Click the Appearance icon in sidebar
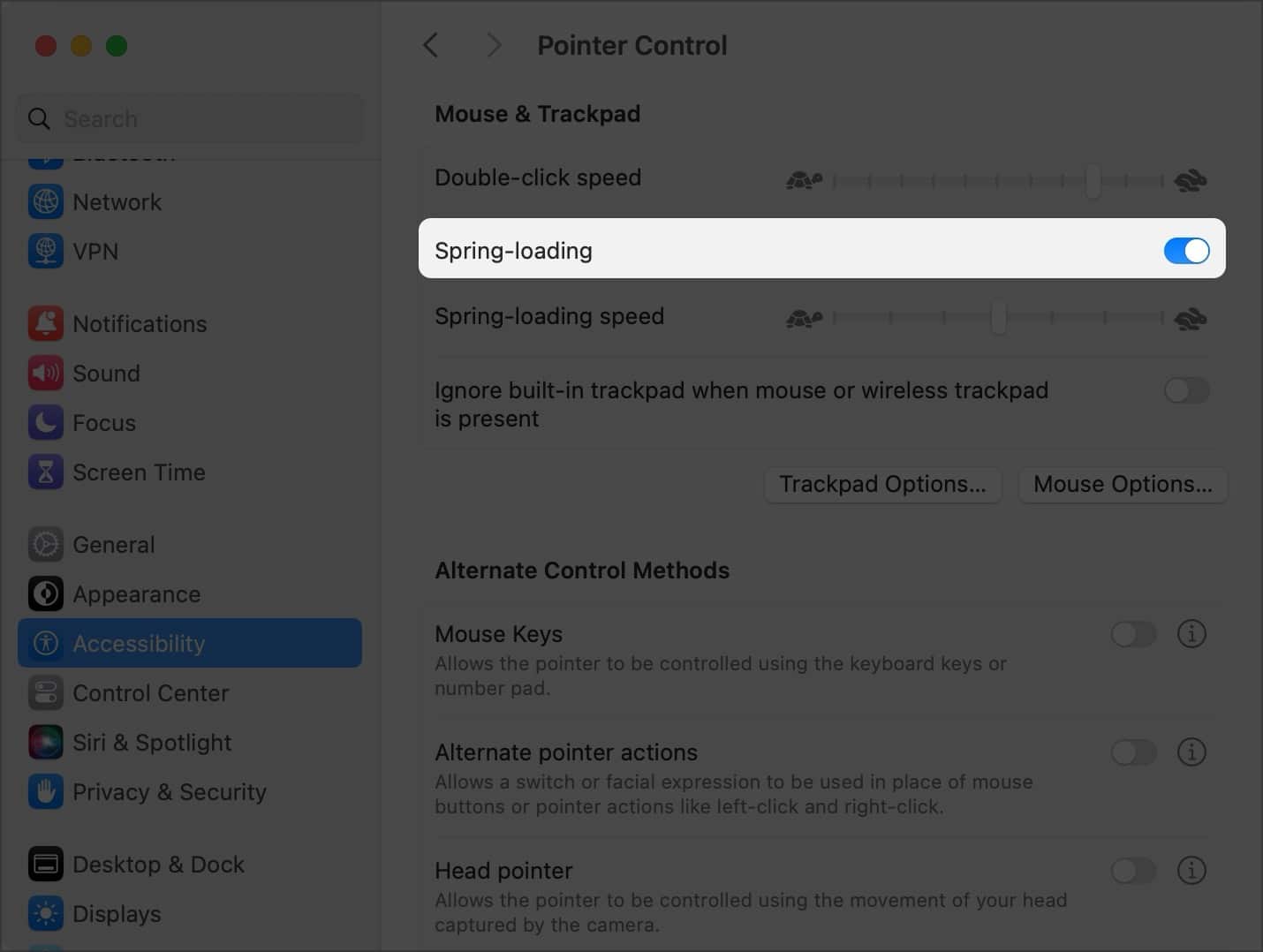 [45, 594]
